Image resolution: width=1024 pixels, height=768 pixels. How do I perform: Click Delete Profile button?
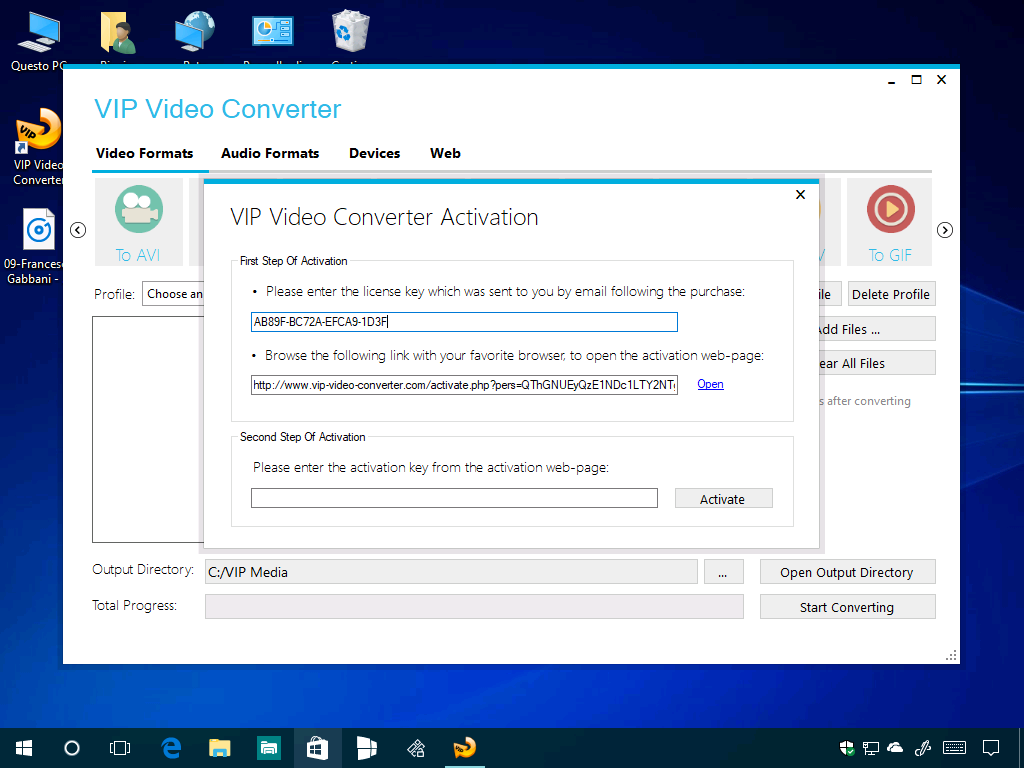point(891,294)
